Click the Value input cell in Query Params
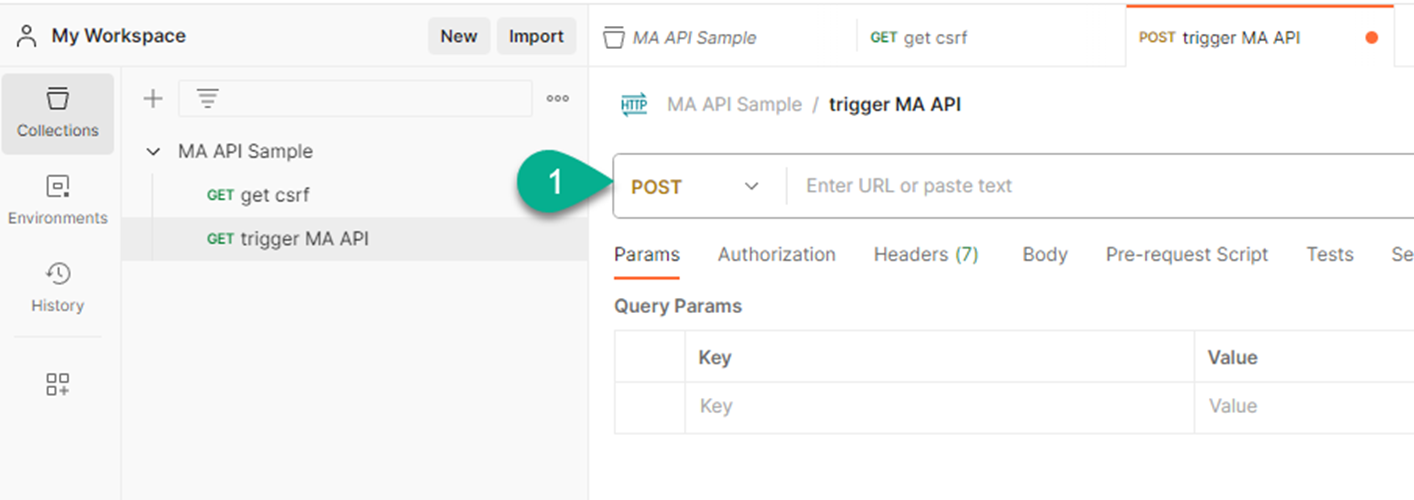 pyautogui.click(x=1304, y=407)
